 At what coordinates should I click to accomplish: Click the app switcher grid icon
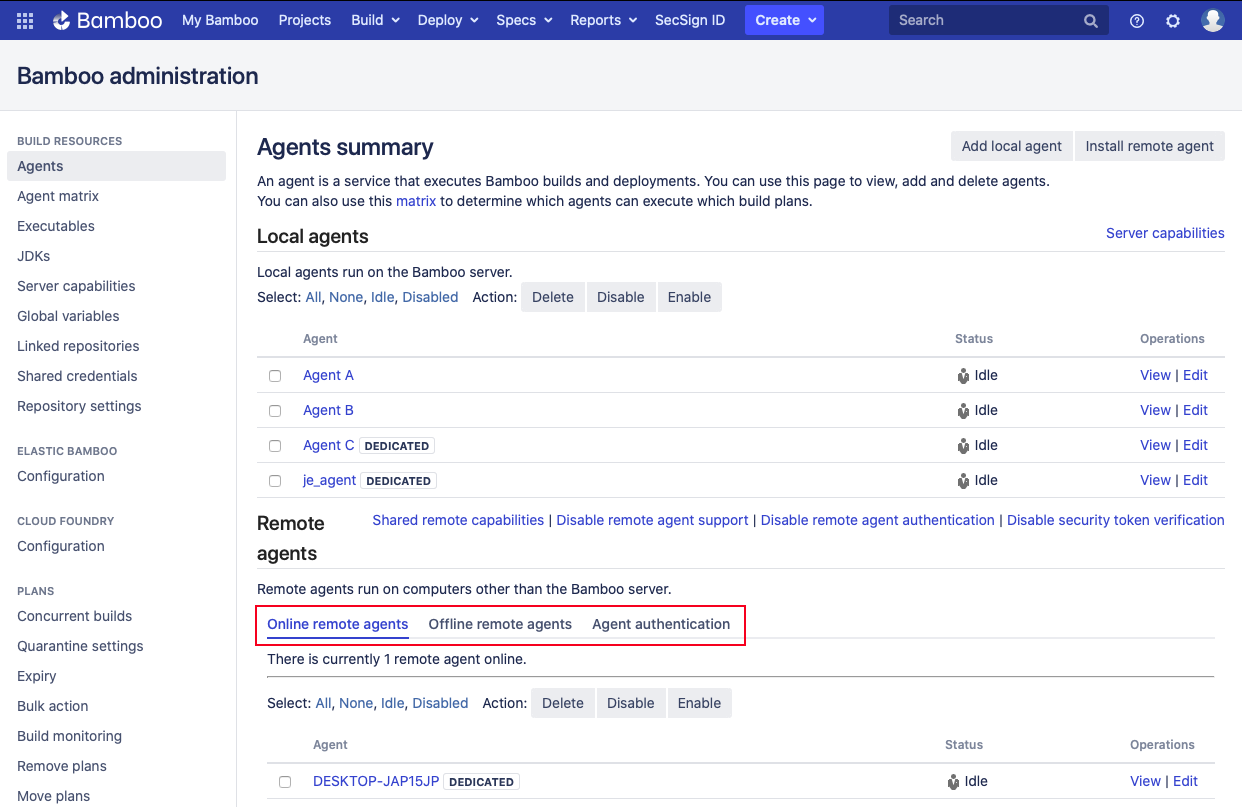24,19
